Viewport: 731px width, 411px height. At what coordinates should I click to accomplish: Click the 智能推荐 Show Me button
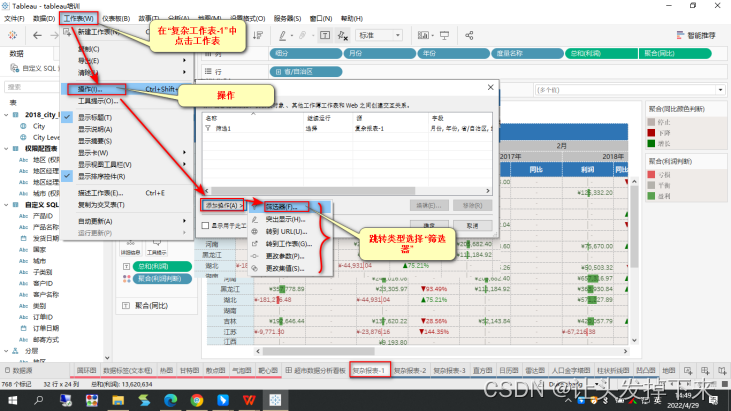(x=696, y=35)
